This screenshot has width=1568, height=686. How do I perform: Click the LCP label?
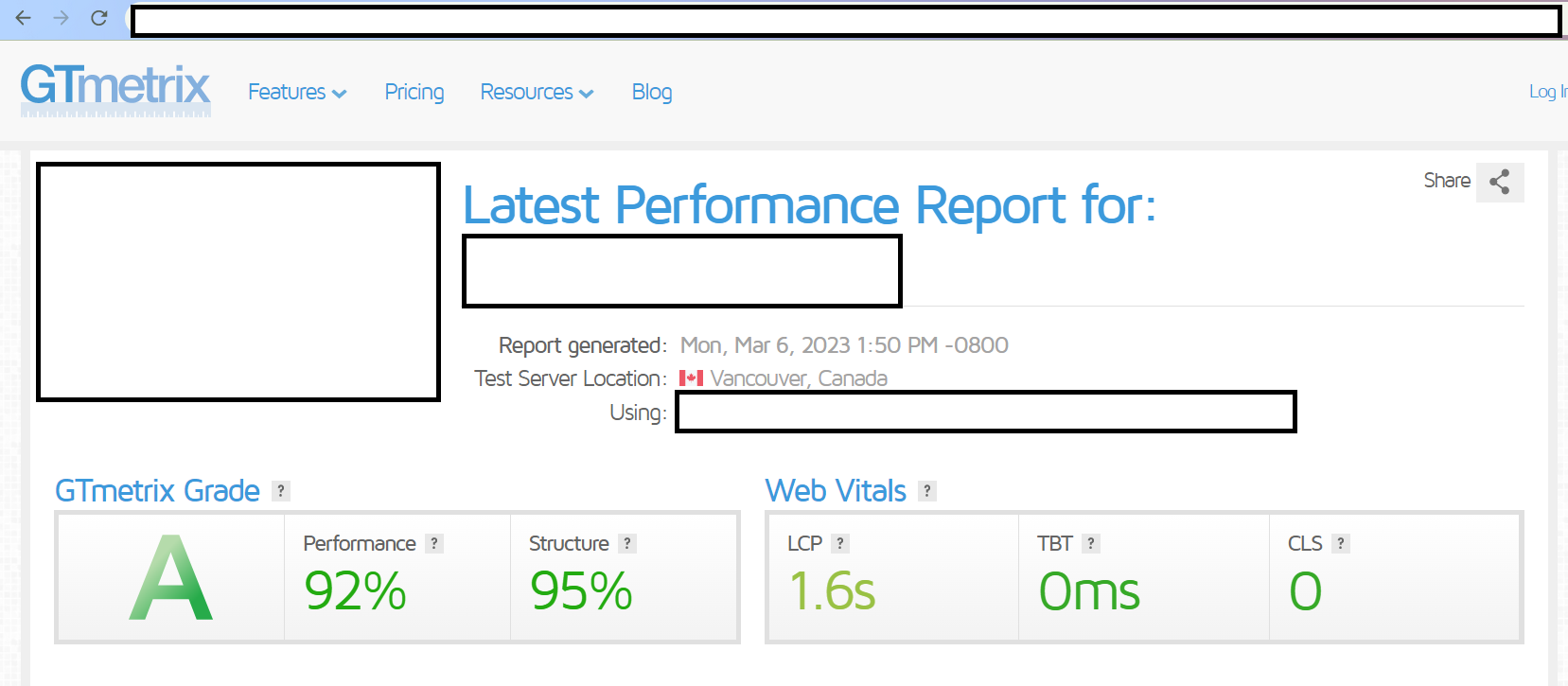(804, 543)
